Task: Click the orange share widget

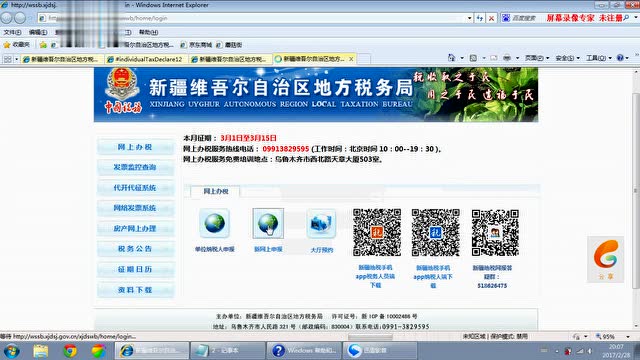Action: tap(606, 259)
